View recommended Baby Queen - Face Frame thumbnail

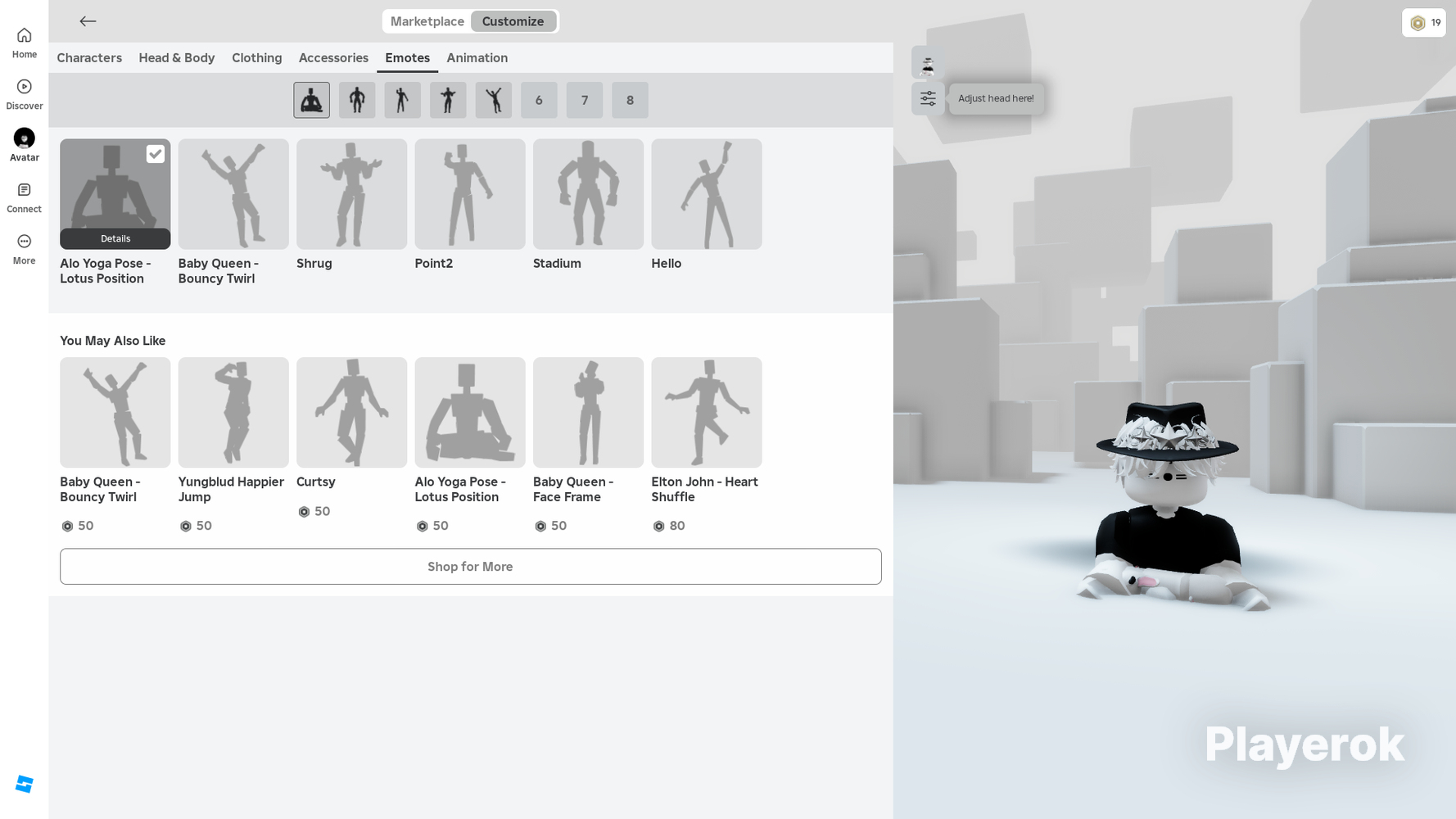[588, 413]
